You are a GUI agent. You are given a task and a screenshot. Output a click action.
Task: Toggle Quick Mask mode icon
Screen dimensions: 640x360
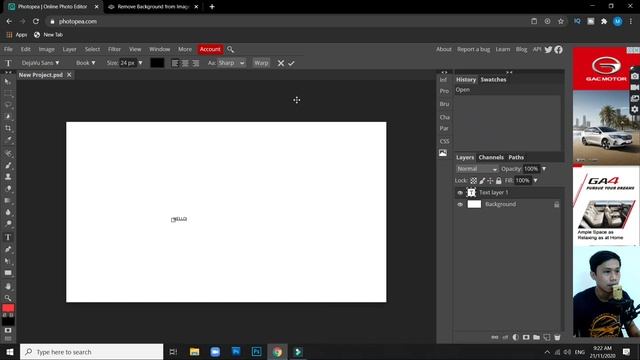8,330
